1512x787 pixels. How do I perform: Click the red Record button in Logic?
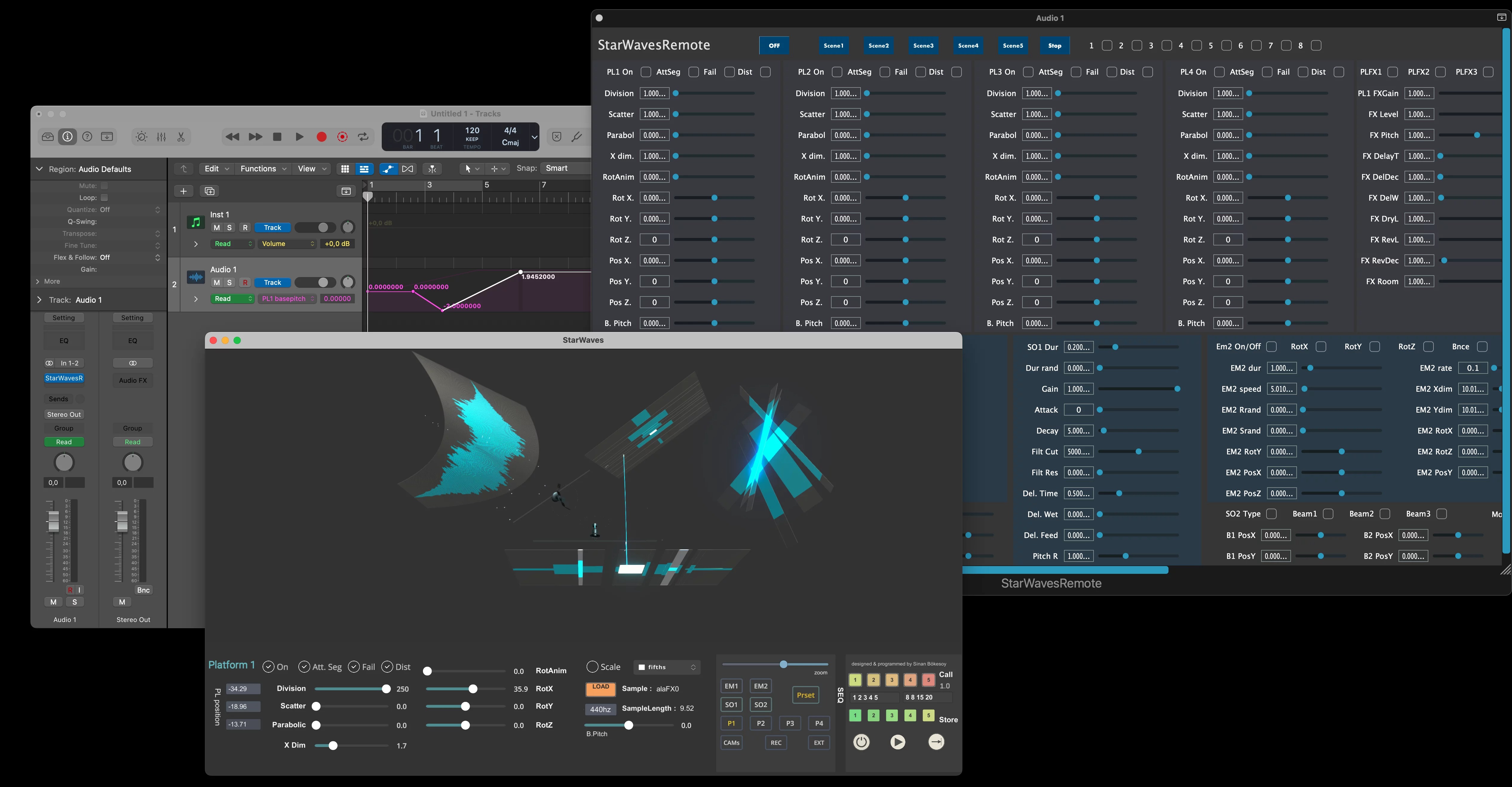click(321, 137)
